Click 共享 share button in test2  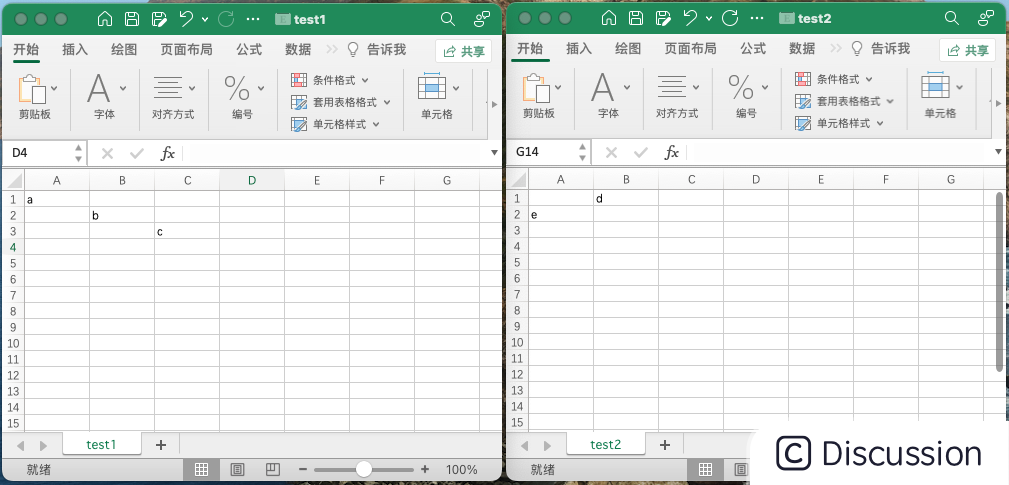[967, 51]
